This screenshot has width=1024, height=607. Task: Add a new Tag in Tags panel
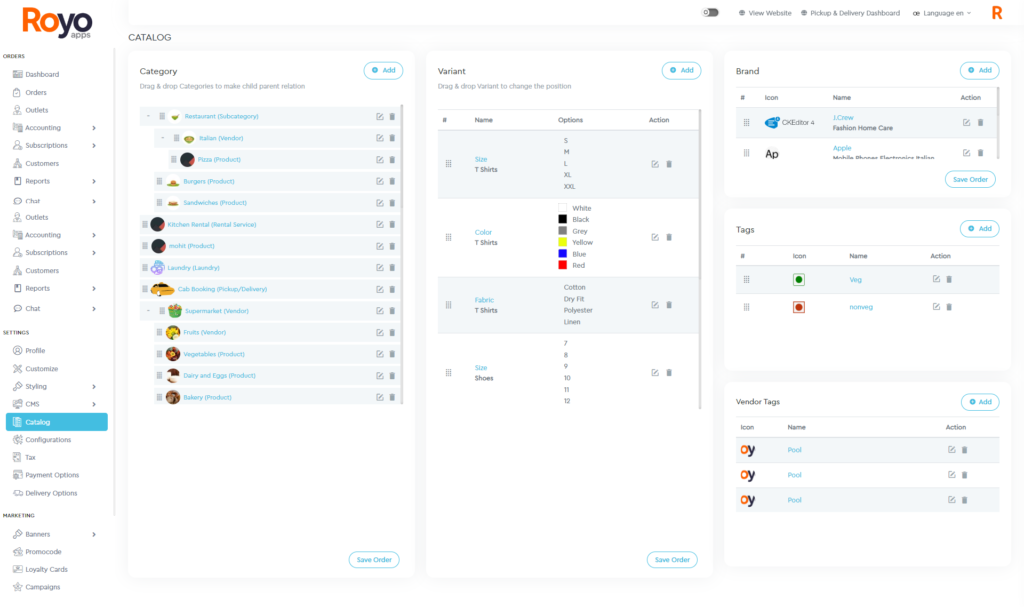[979, 229]
